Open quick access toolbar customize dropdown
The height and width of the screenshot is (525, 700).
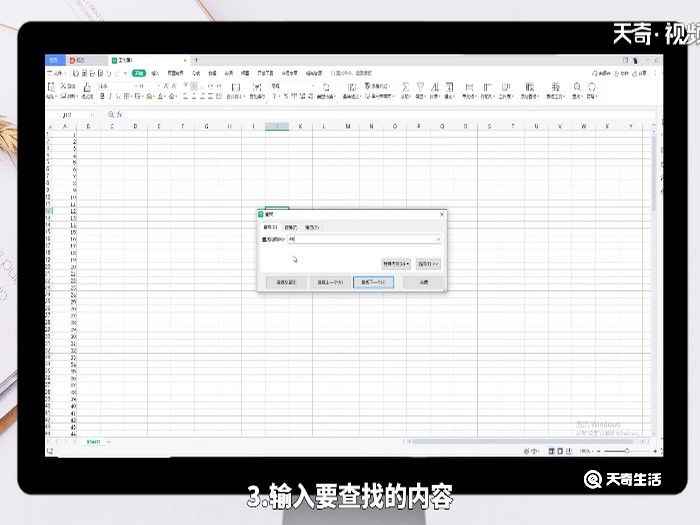click(125, 73)
